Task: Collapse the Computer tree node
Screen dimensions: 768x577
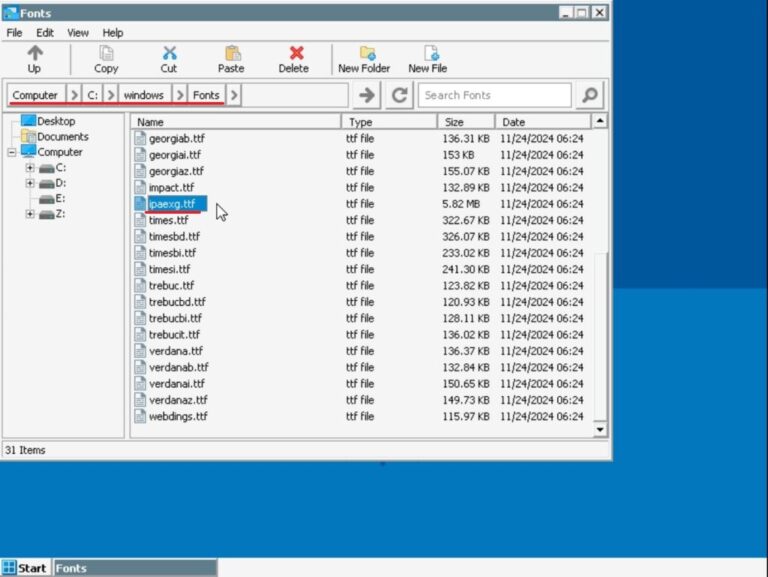Action: pos(13,153)
